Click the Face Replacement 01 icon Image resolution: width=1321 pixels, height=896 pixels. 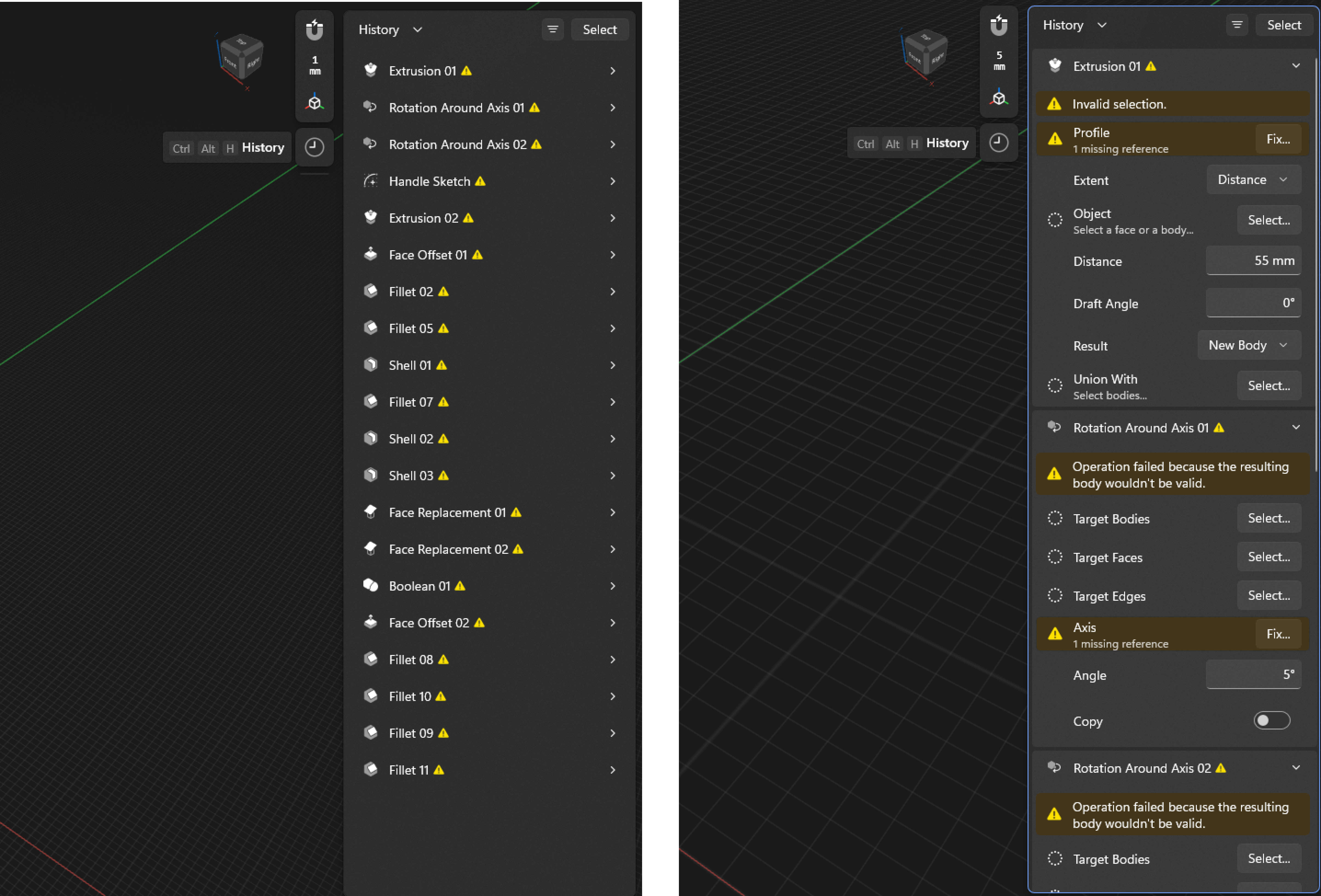(370, 512)
